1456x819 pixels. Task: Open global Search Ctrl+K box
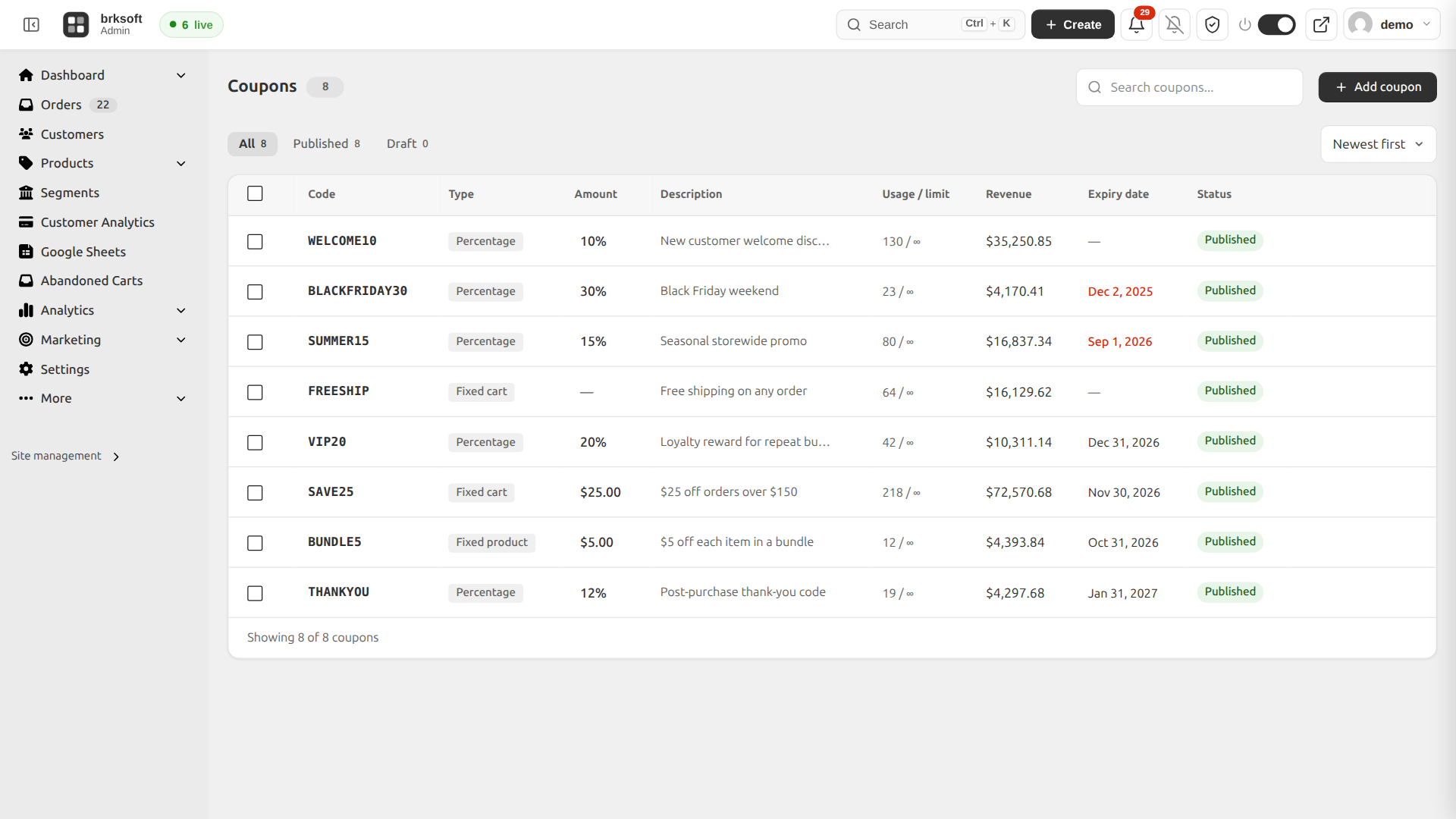[x=930, y=25]
